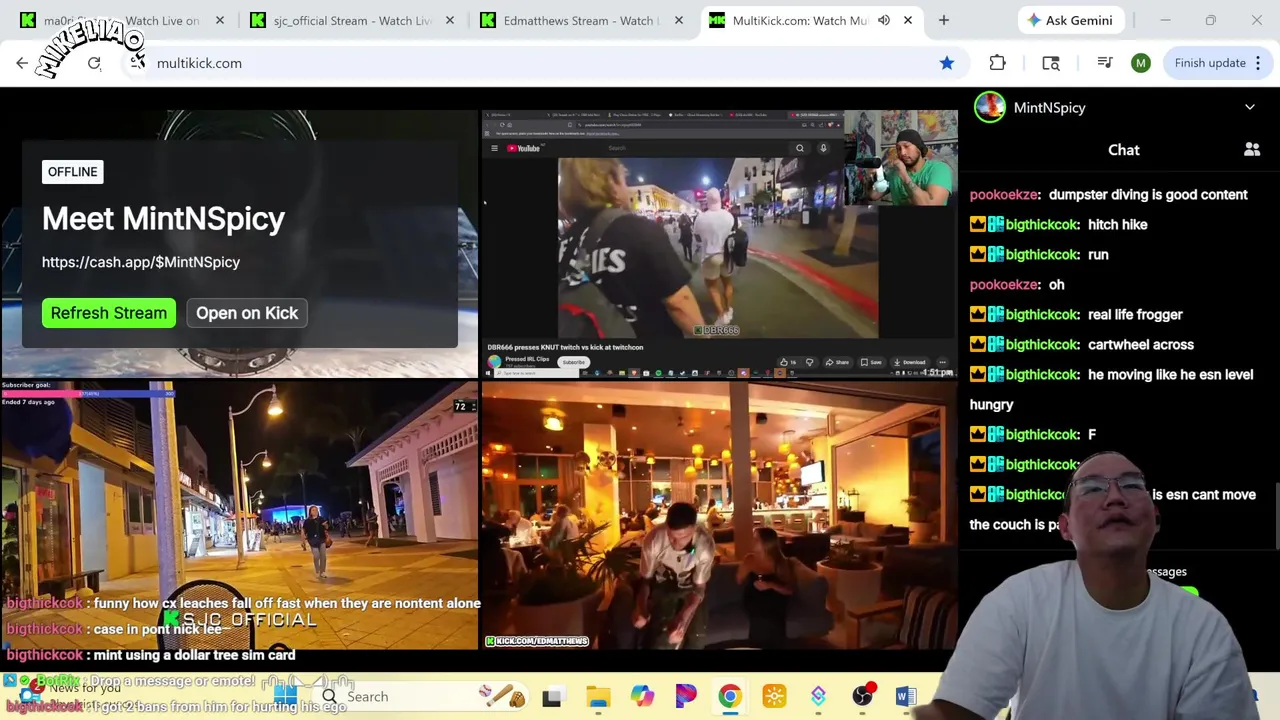Click the Refresh Stream button
The width and height of the screenshot is (1280, 720).
[x=109, y=313]
